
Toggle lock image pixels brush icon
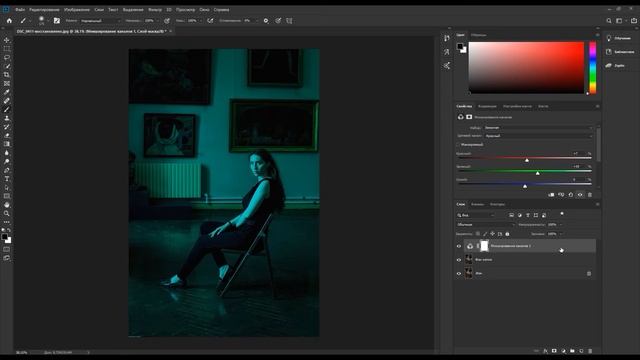[x=485, y=234]
